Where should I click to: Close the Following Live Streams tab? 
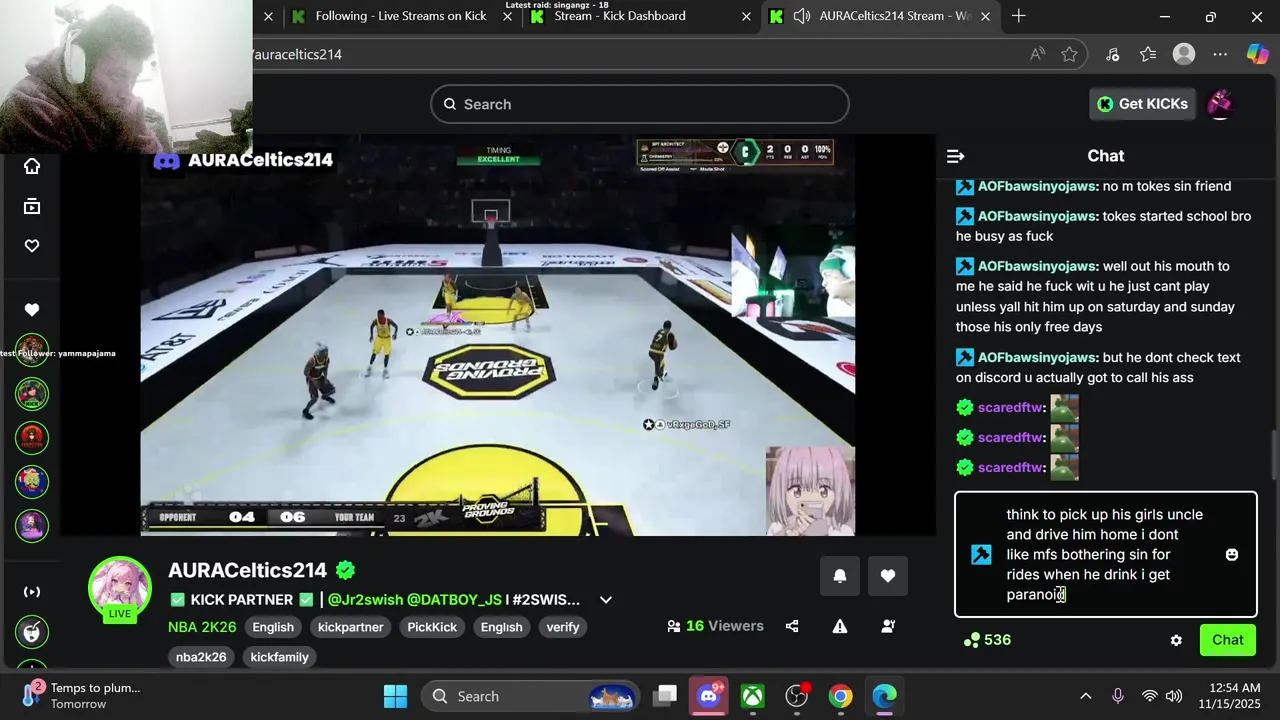click(507, 16)
